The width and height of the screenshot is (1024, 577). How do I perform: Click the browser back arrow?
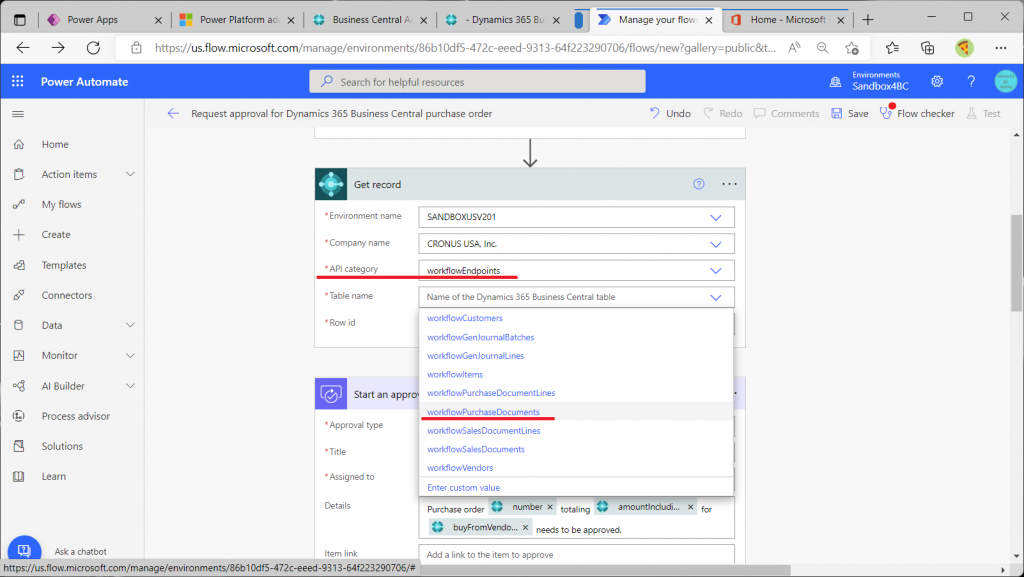coord(24,48)
